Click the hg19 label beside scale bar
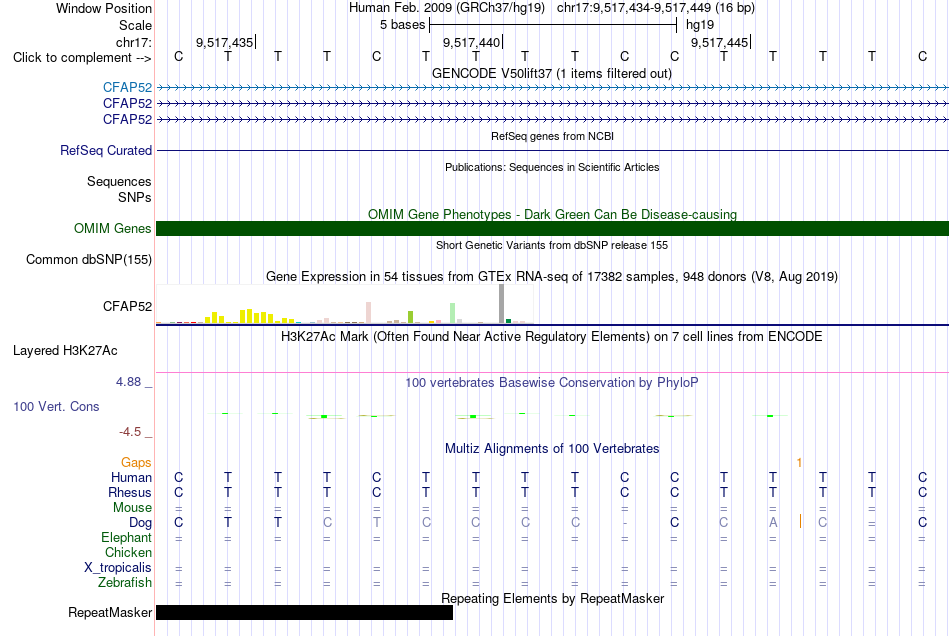 click(x=700, y=25)
